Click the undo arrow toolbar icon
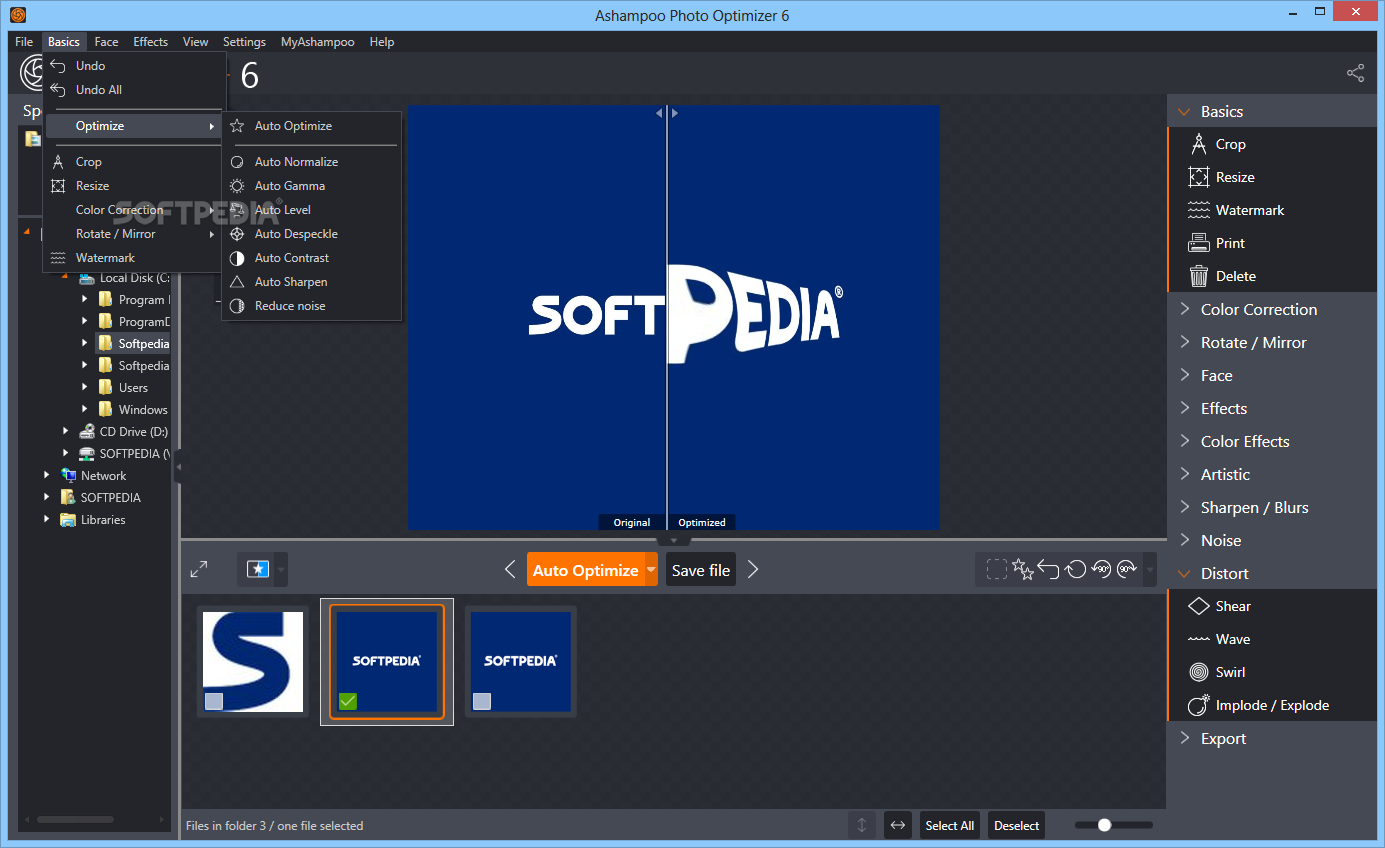The width and height of the screenshot is (1385, 848). (x=1048, y=569)
